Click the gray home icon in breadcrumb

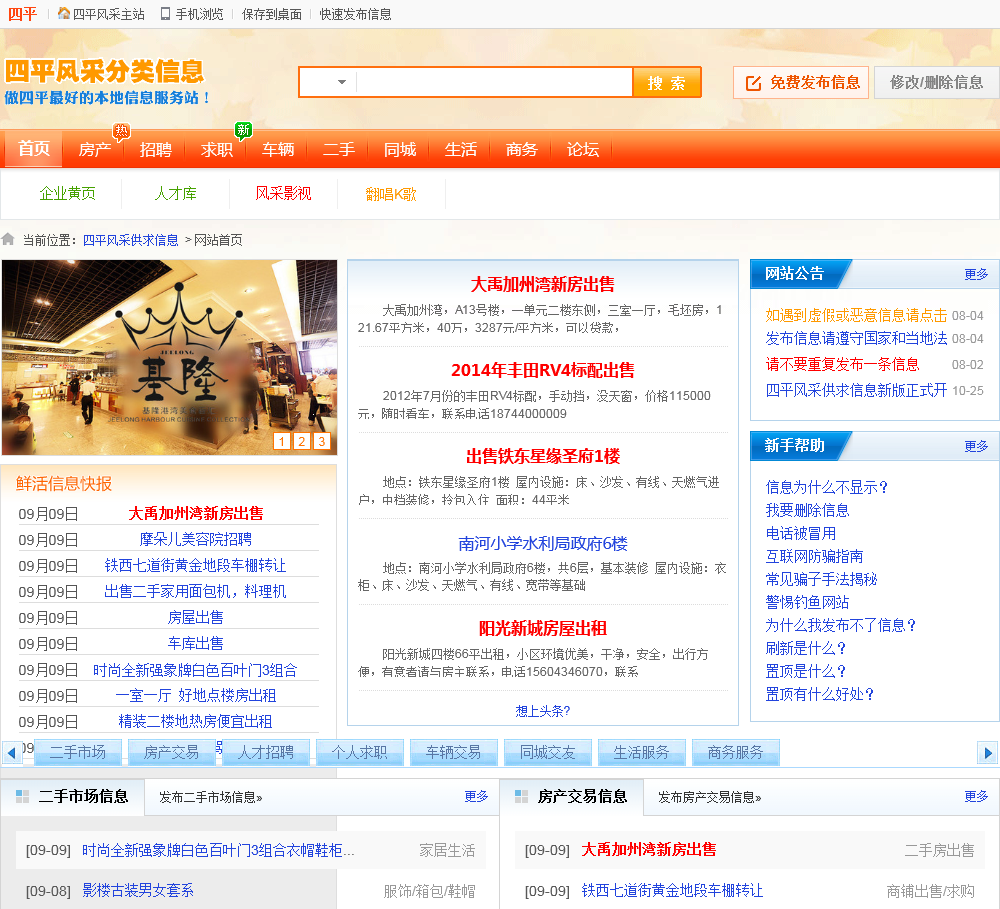8,239
